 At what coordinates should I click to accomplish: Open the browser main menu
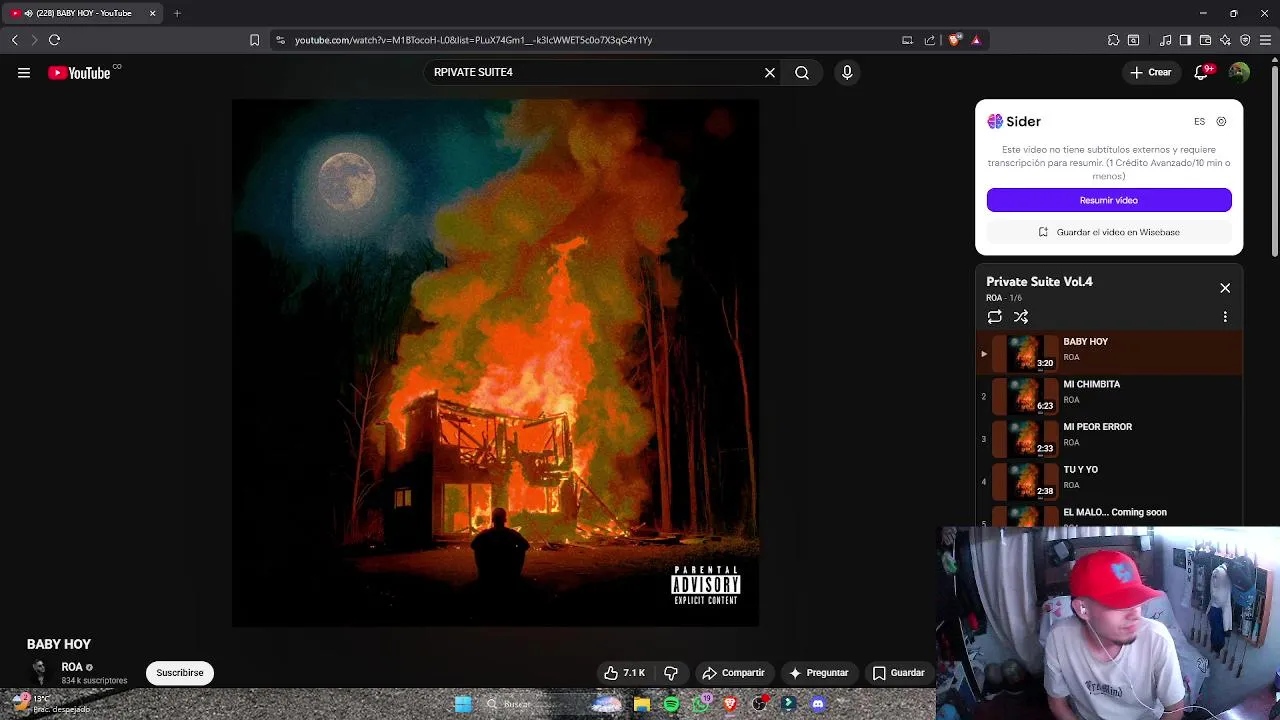1266,40
